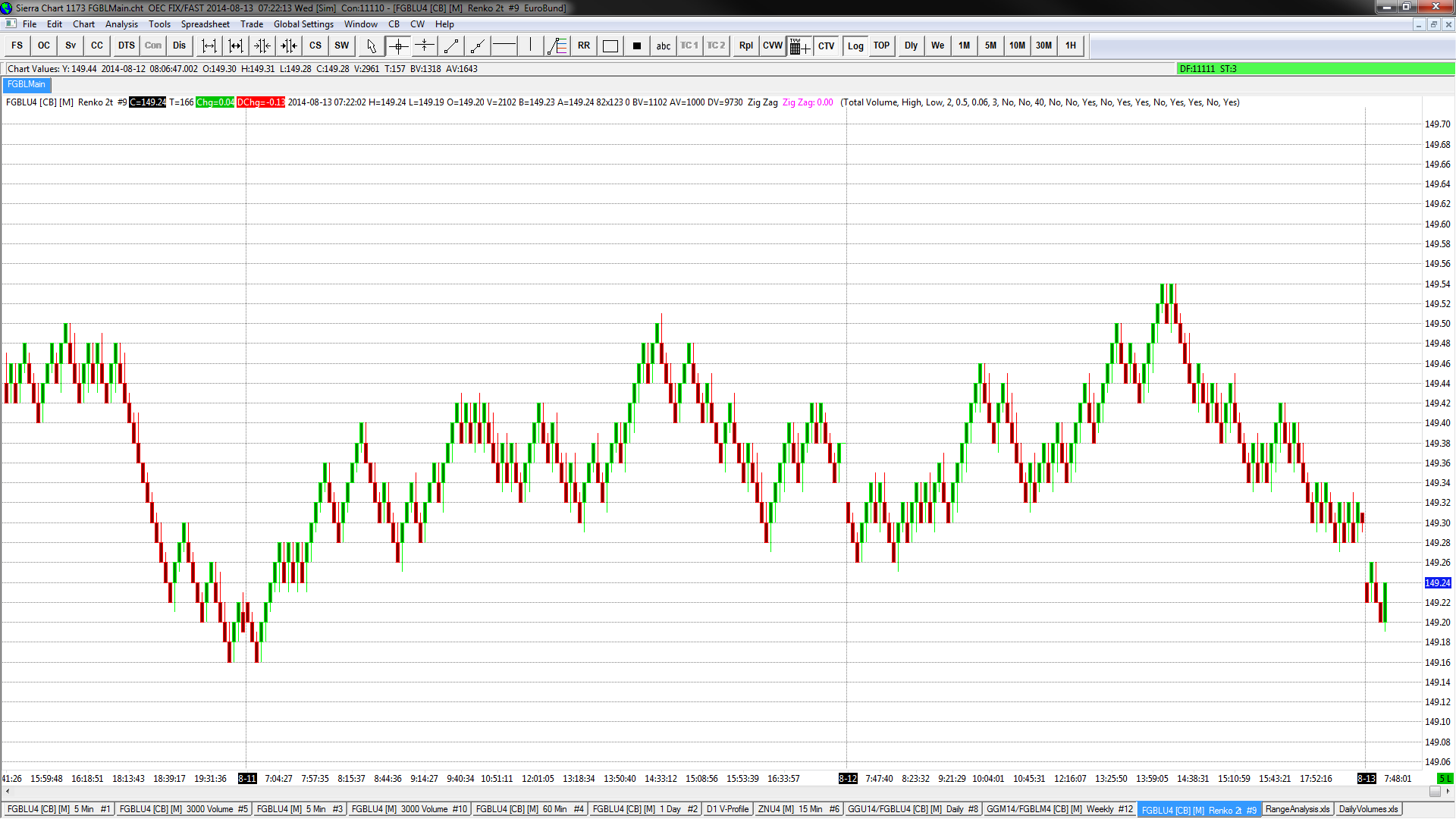The width and height of the screenshot is (1456, 819).
Task: Click the 1H timeframe button
Action: pyautogui.click(x=1070, y=46)
